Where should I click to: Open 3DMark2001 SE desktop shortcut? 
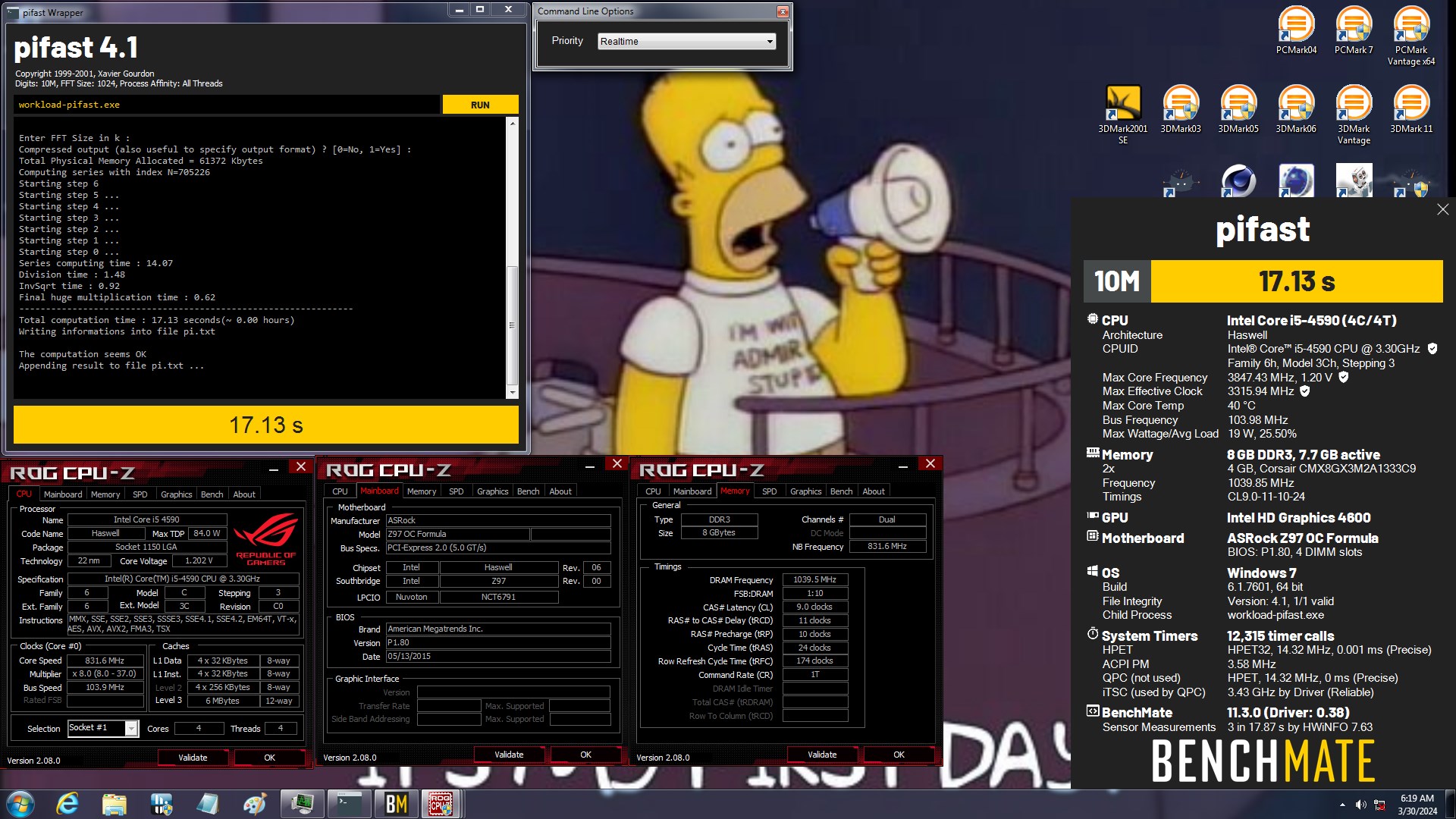click(x=1123, y=115)
